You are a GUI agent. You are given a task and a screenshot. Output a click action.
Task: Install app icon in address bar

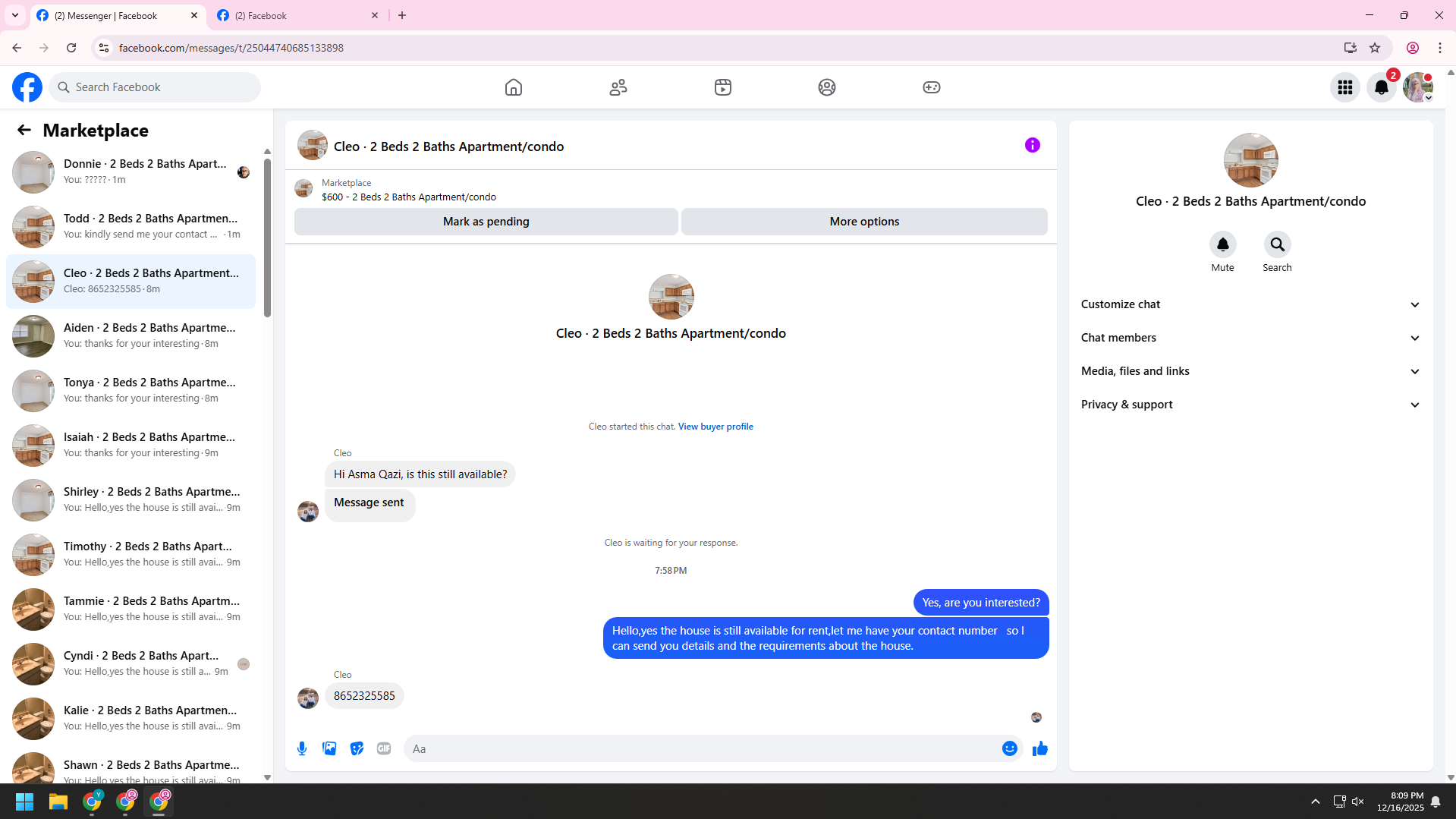click(1351, 48)
